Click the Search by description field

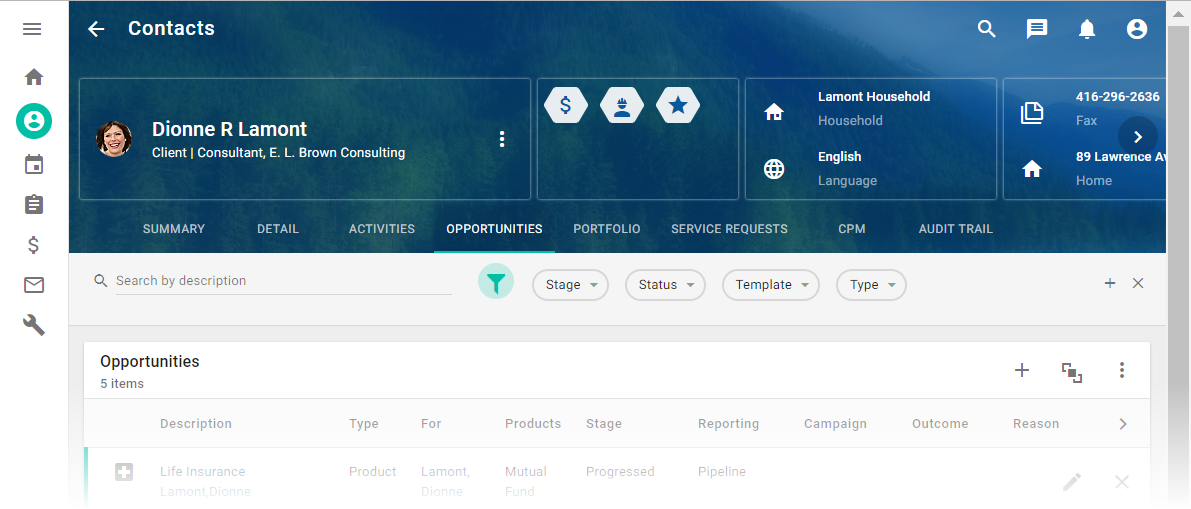click(x=282, y=281)
